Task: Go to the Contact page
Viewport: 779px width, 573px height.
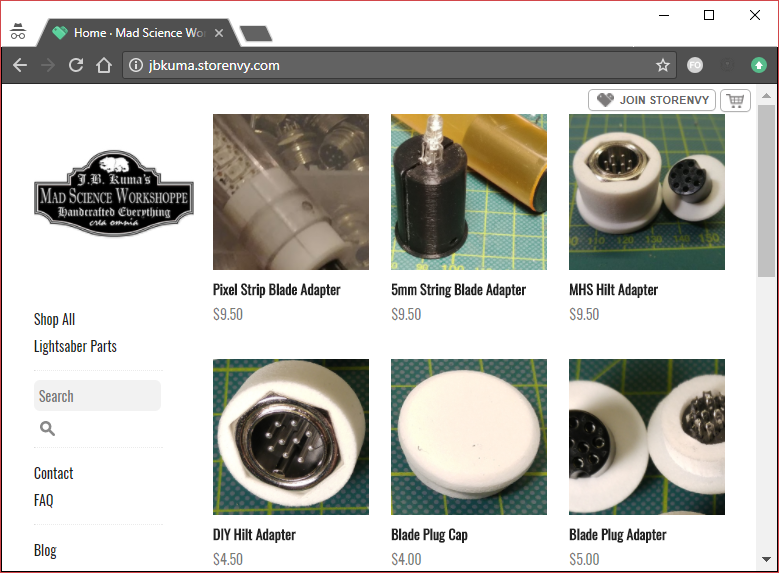Action: 53,473
